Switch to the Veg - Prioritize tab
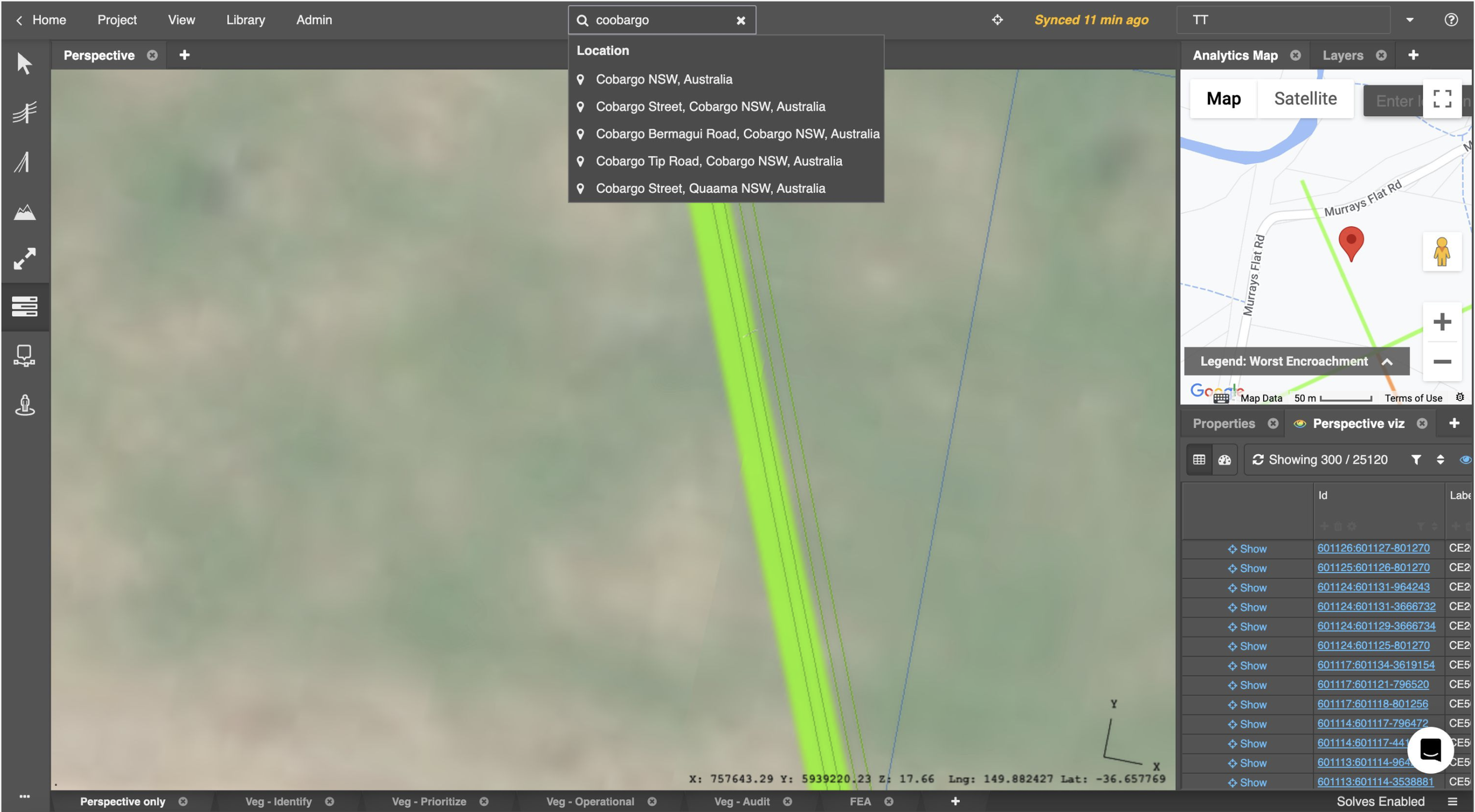This screenshot has height=812, width=1475. [x=429, y=801]
